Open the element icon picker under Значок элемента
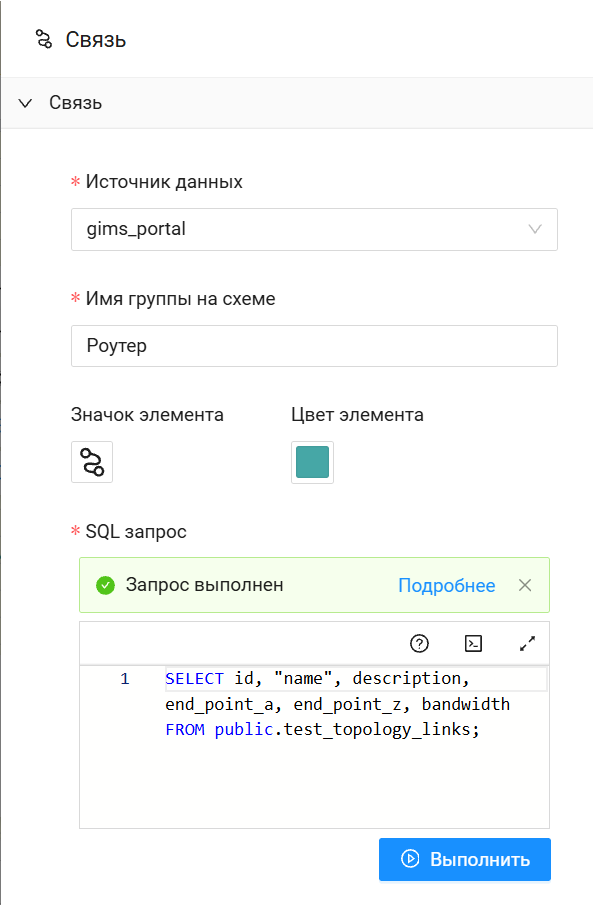The height and width of the screenshot is (905, 593). tap(92, 462)
